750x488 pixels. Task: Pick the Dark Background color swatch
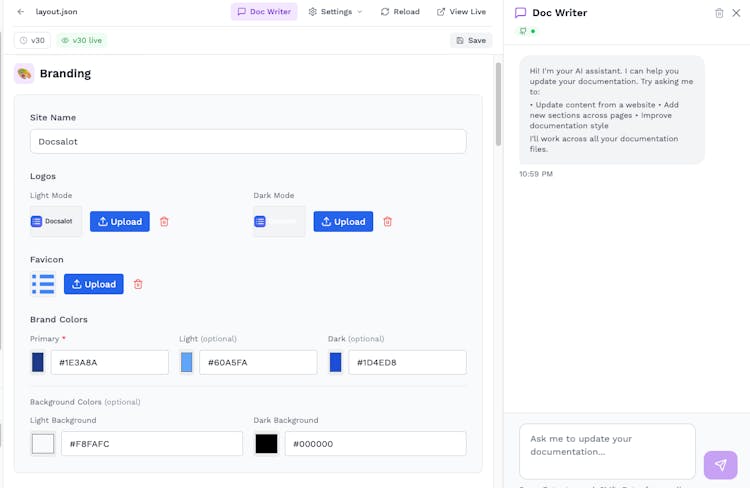pos(266,444)
